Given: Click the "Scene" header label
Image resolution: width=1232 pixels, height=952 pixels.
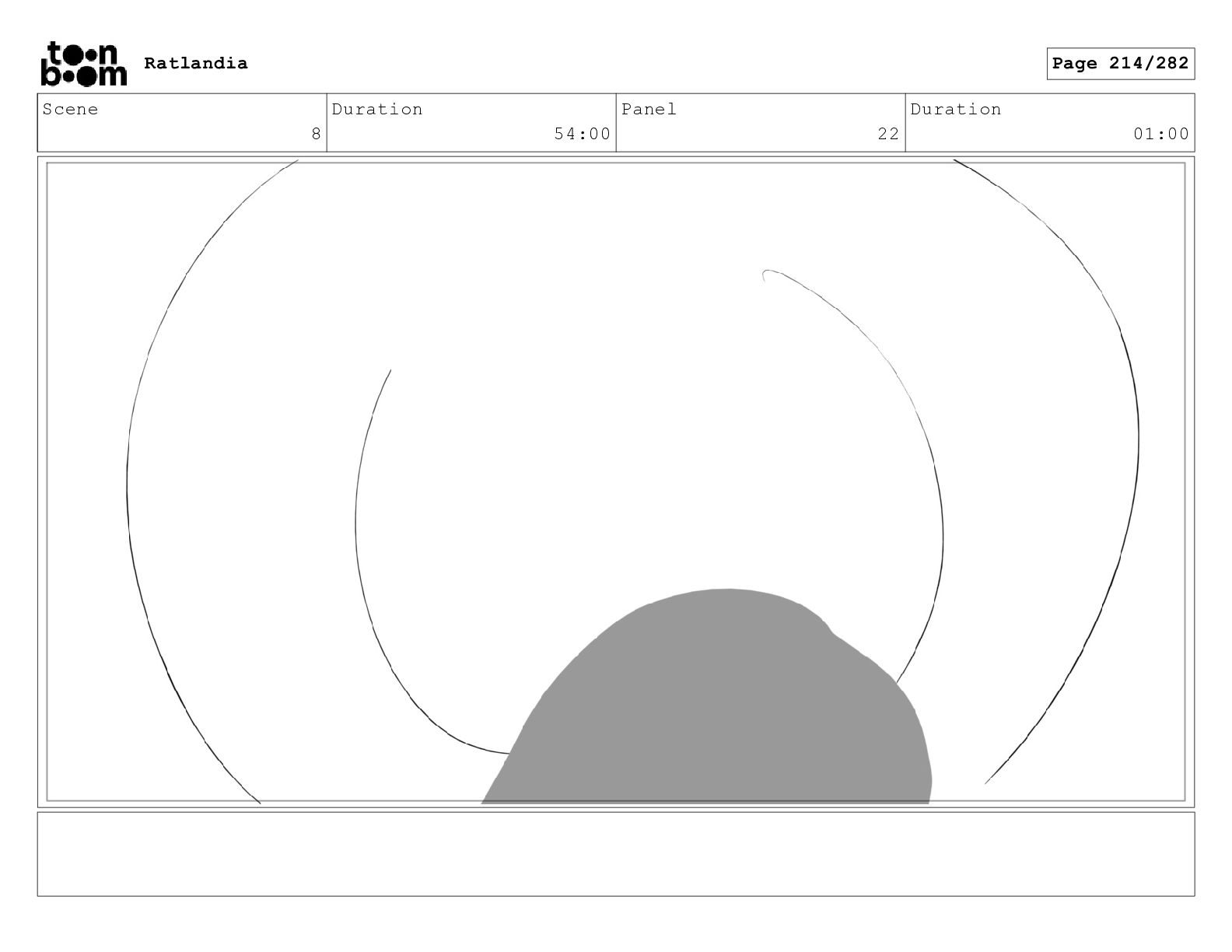Looking at the screenshot, I should (x=71, y=110).
